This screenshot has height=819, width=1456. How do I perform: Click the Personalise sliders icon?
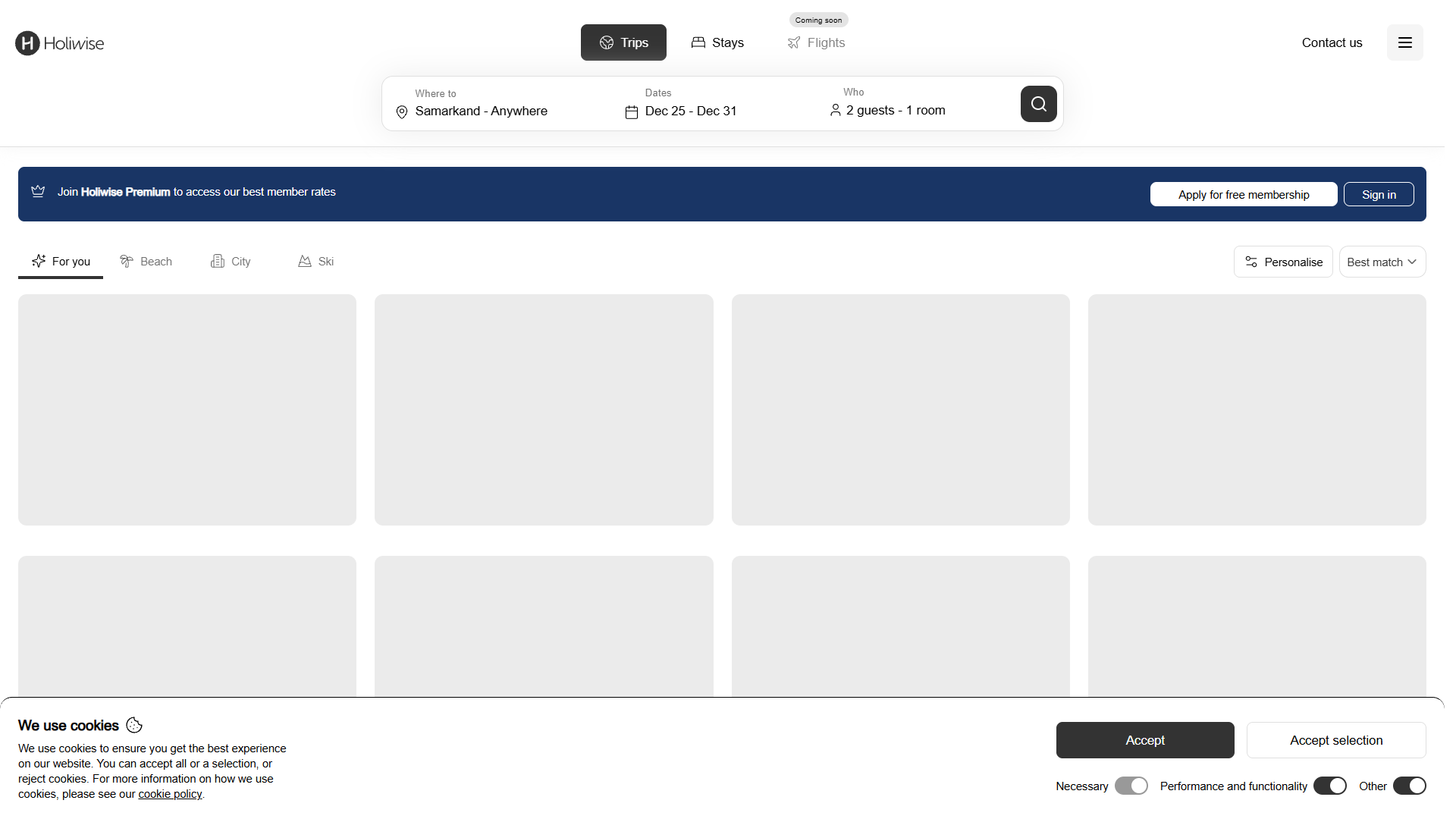point(1251,262)
